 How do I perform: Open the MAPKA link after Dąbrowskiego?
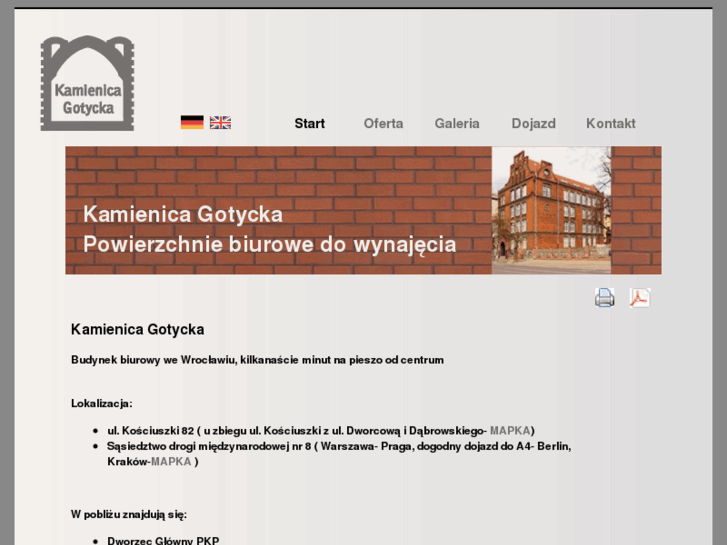tap(510, 430)
